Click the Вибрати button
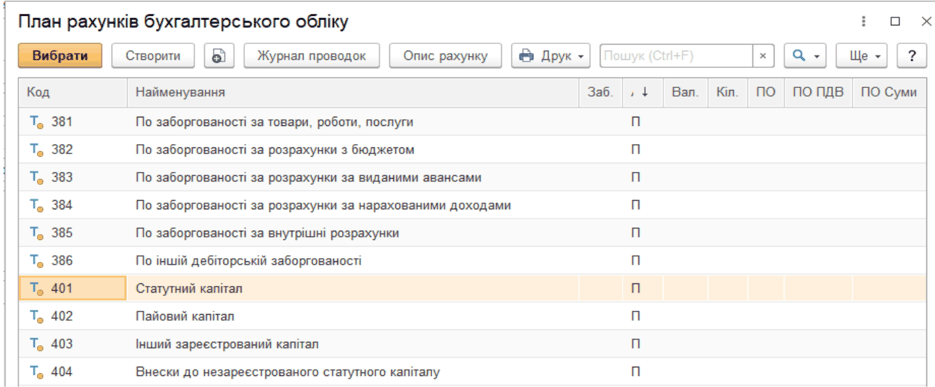Image resolution: width=935 pixels, height=387 pixels. click(x=60, y=56)
